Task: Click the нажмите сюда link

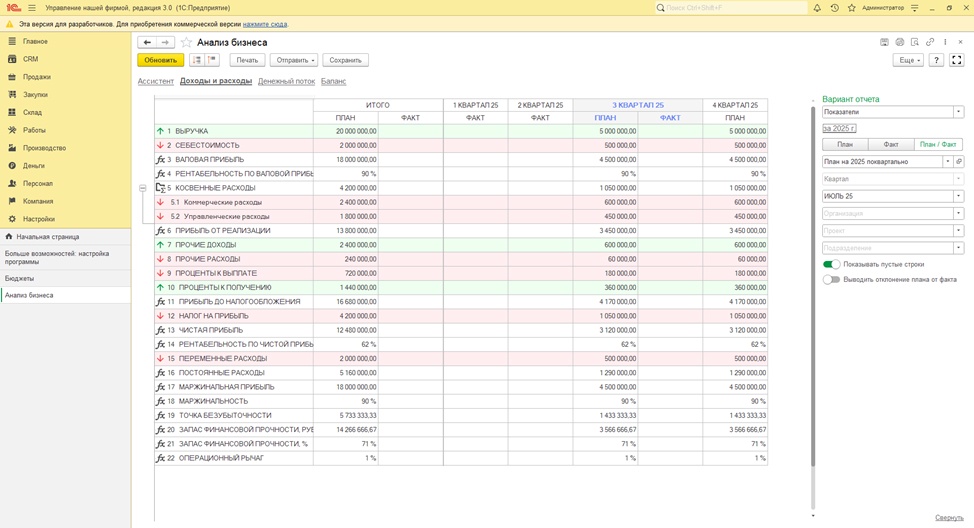Action: pos(265,23)
